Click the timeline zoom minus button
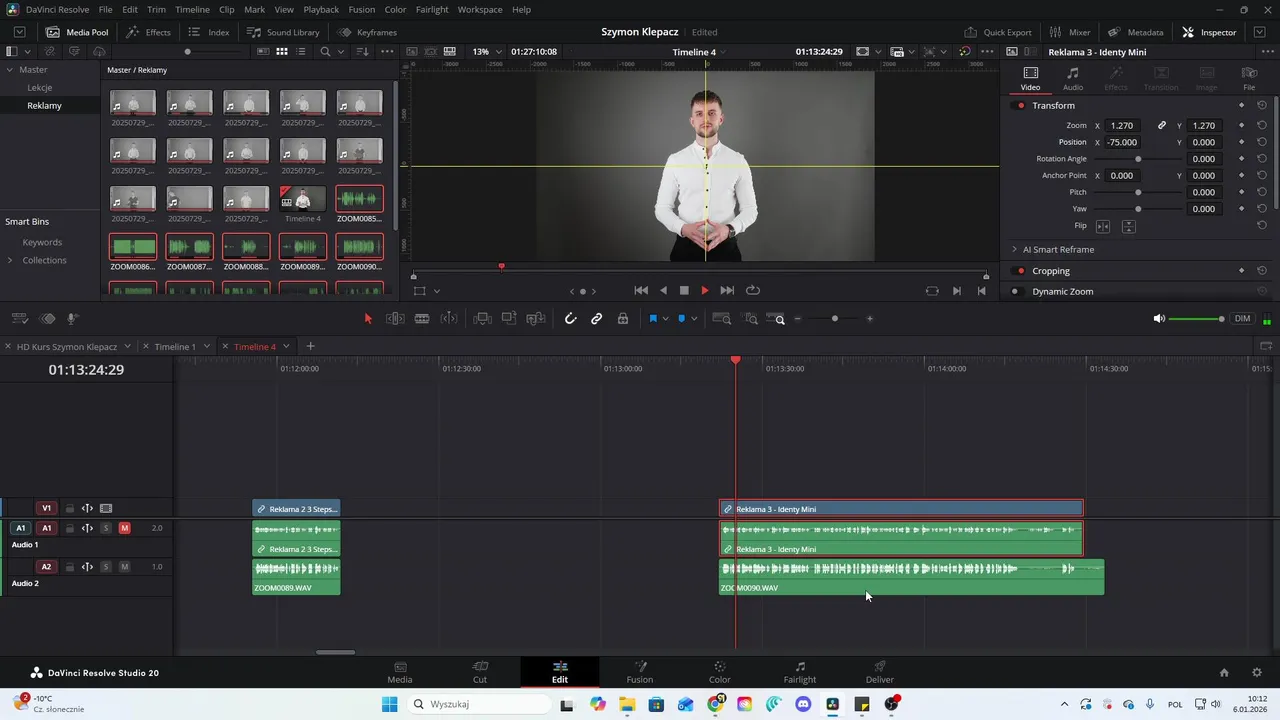This screenshot has width=1280, height=720. [797, 319]
